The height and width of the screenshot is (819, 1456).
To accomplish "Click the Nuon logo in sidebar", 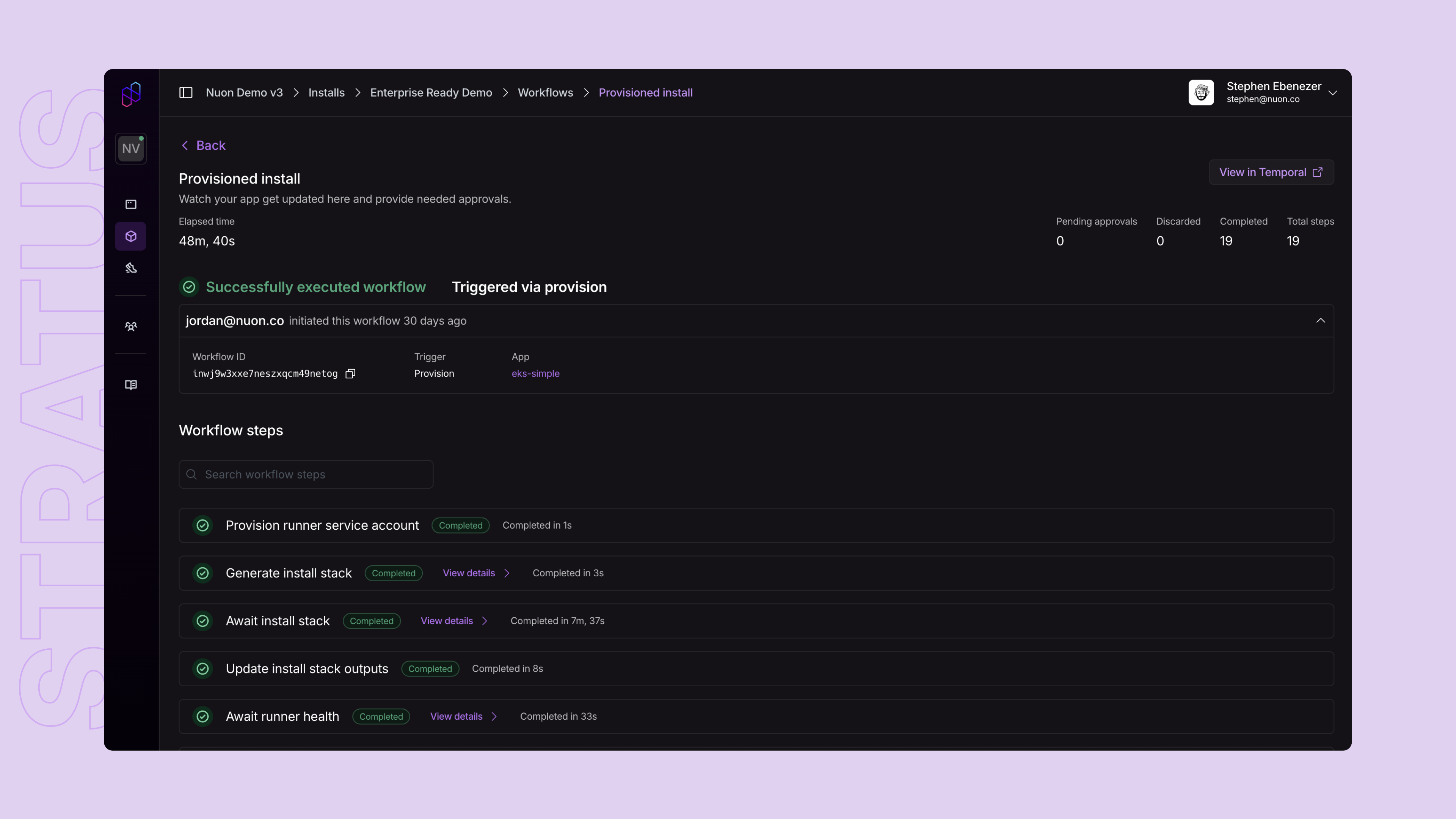I will click(x=130, y=94).
